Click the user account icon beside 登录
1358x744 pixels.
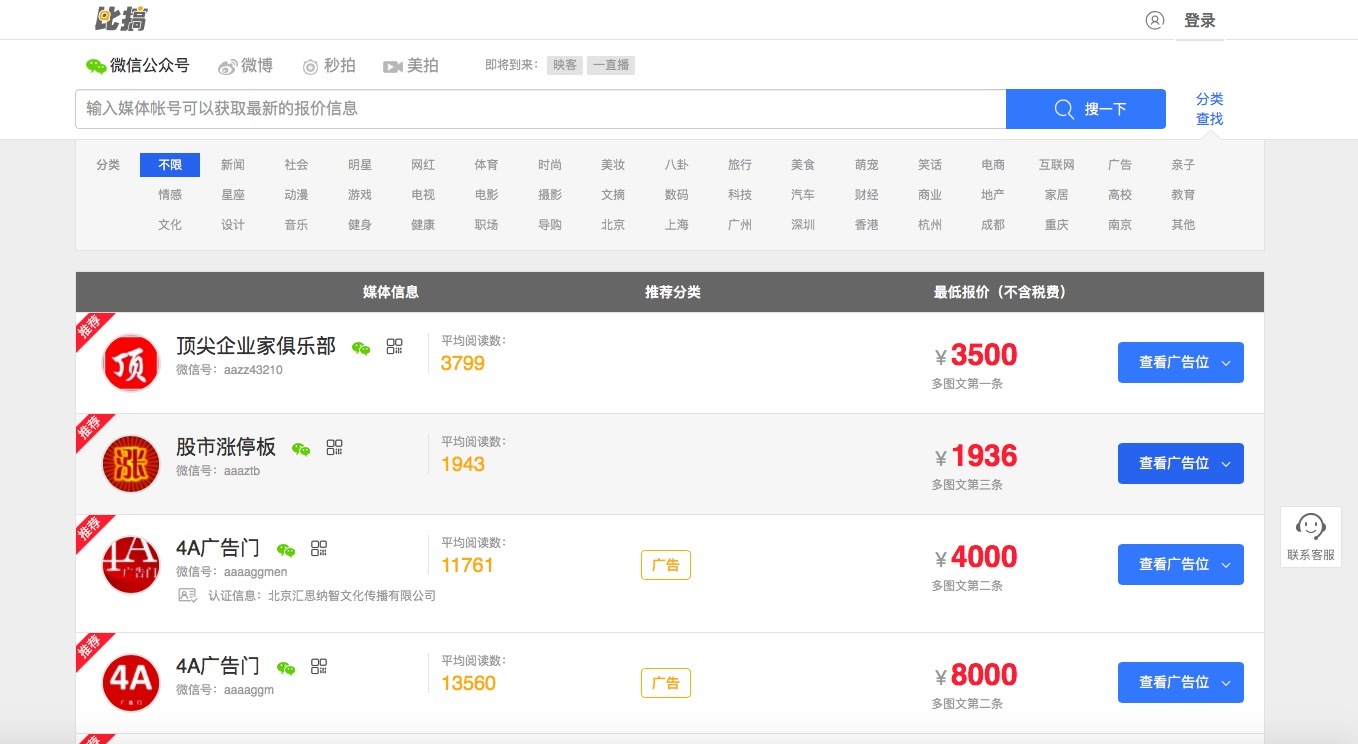pos(1155,20)
